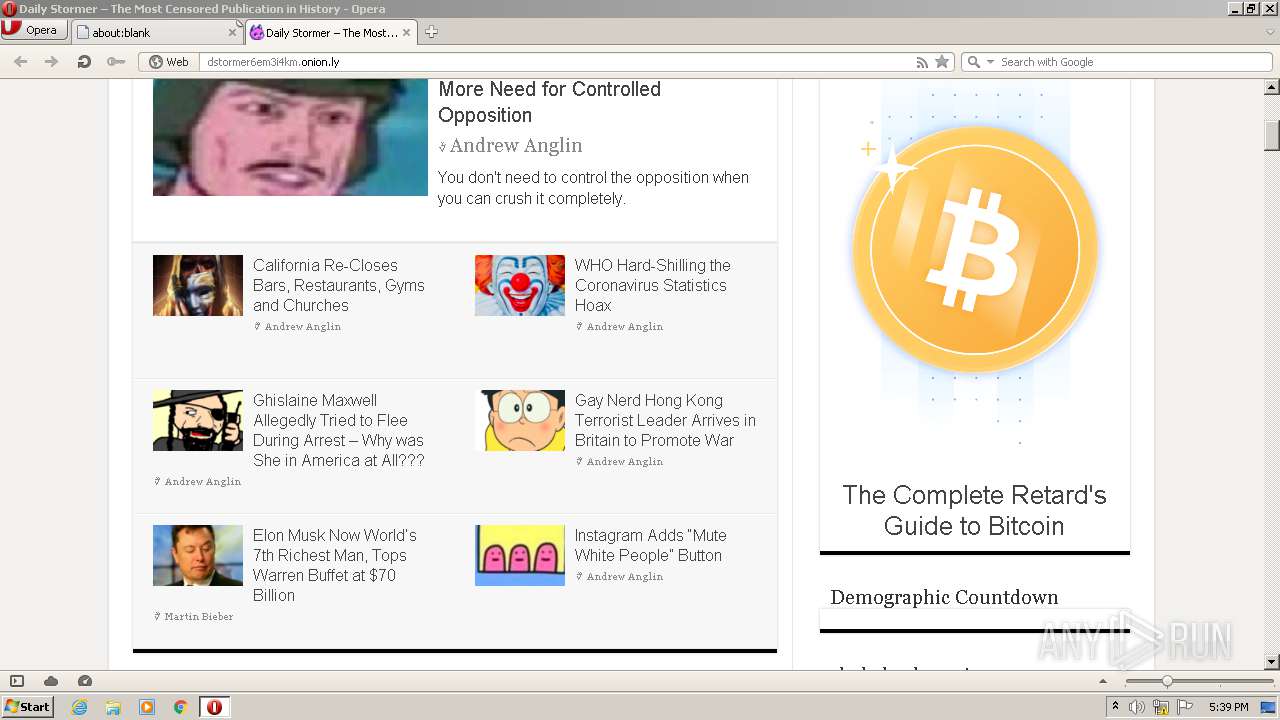Screen dimensions: 1280x720
Task: Click the volume speaker tray icon
Action: click(1137, 707)
